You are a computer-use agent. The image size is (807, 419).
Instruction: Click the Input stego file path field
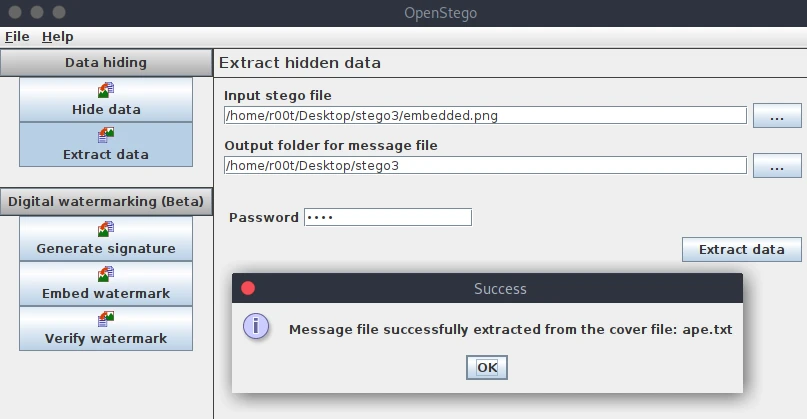pyautogui.click(x=485, y=115)
